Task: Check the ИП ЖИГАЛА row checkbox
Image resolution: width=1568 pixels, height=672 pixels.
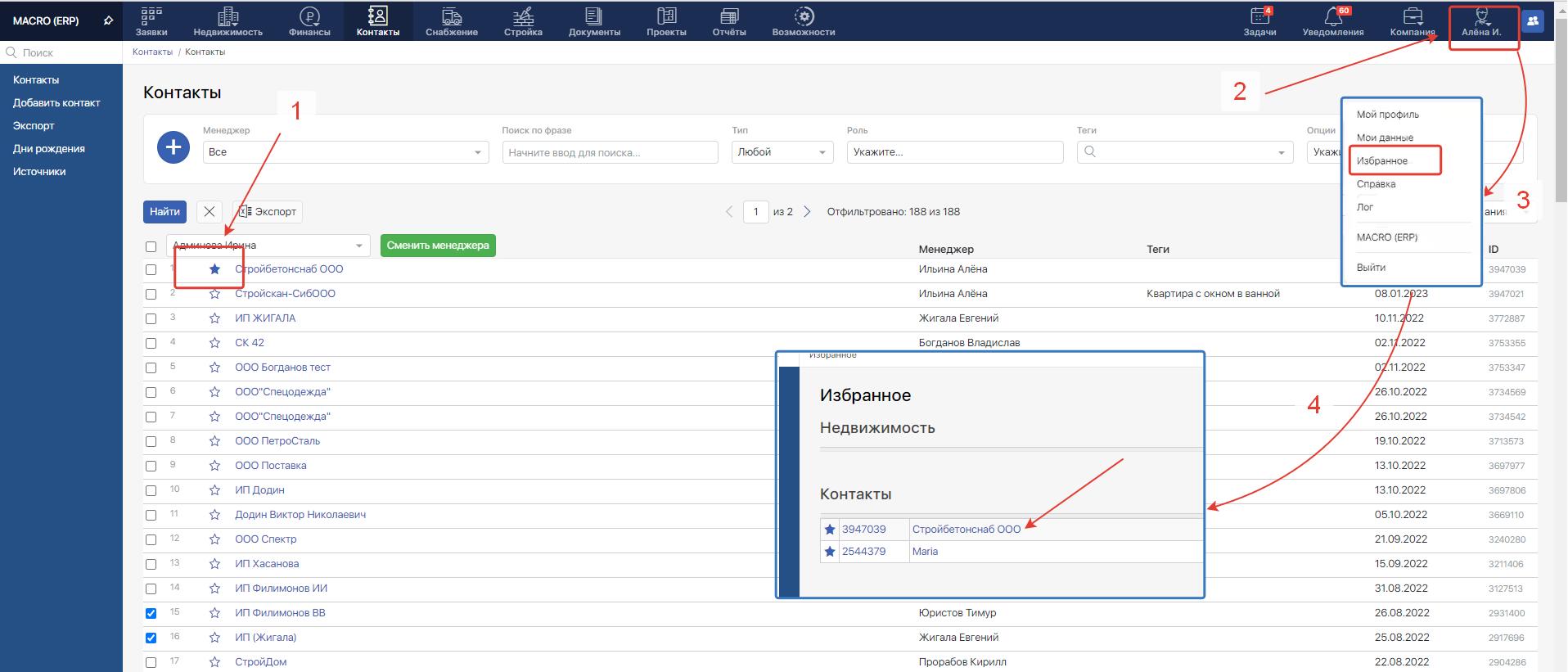Action: [151, 318]
